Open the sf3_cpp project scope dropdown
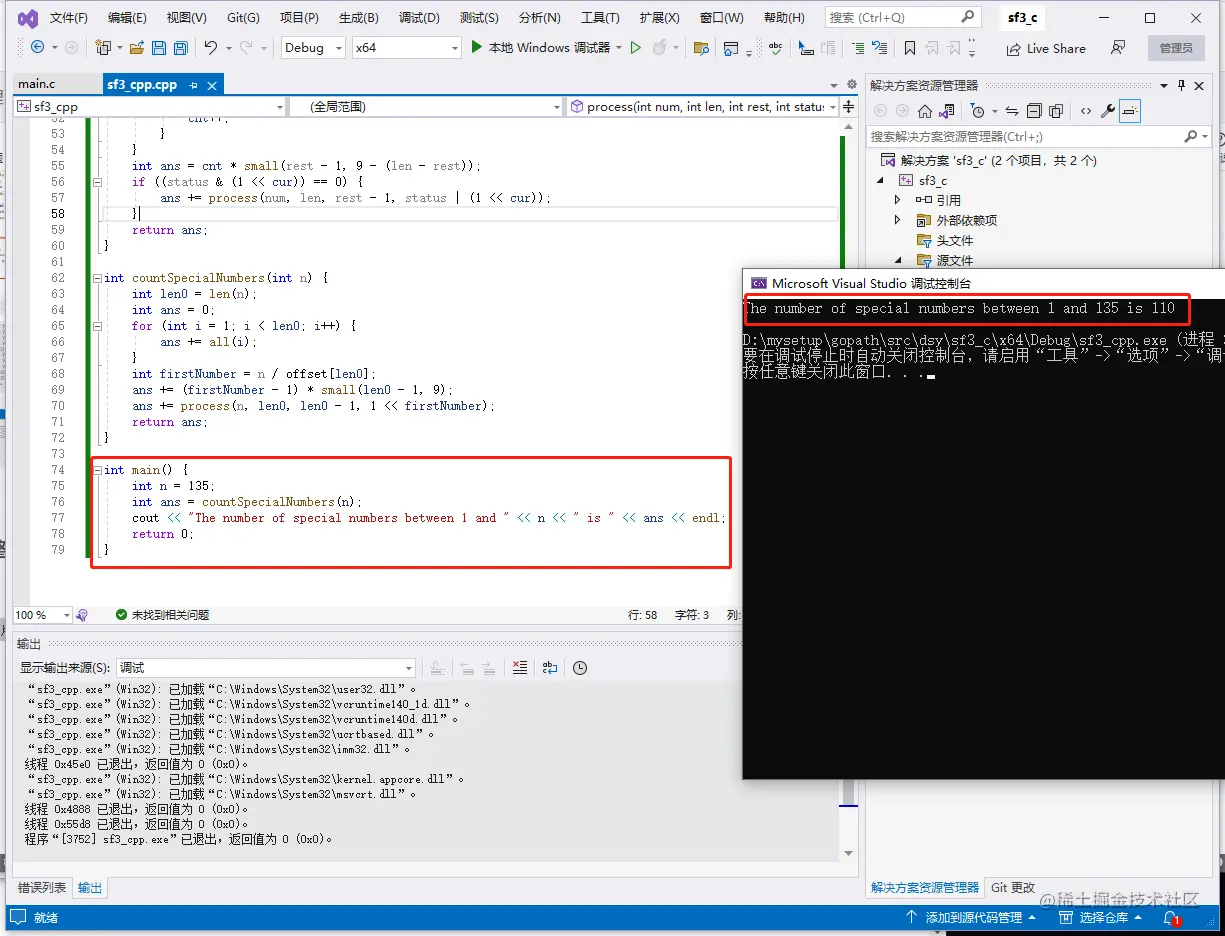 click(150, 106)
